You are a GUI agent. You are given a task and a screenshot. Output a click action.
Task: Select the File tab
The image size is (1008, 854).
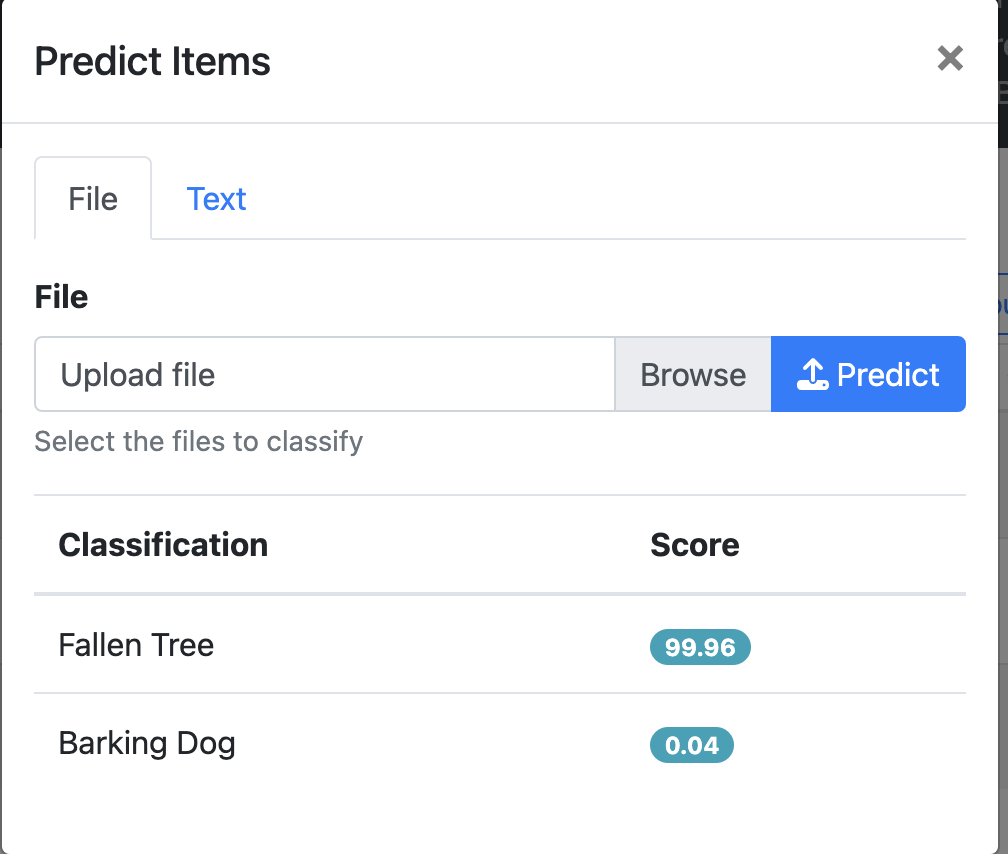(x=93, y=199)
